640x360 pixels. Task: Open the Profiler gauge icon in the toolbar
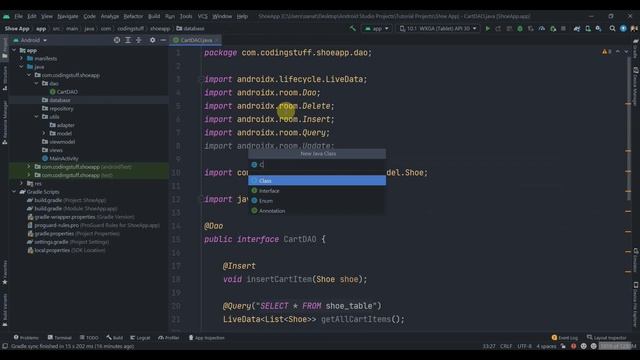[542, 29]
